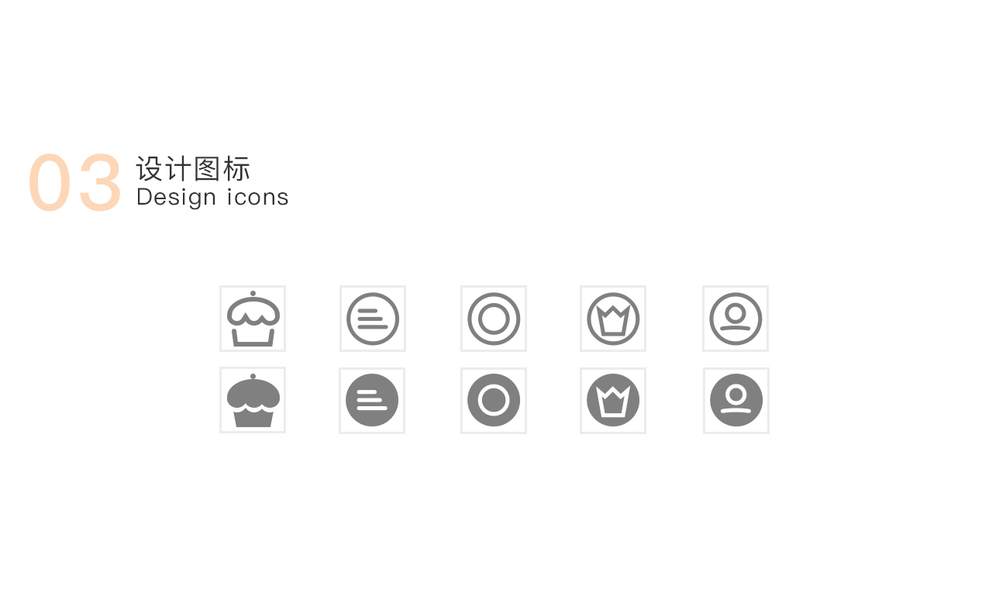Viewport: 992px width, 600px height.
Task: Click the outlined cupcake icon
Action: point(253,319)
